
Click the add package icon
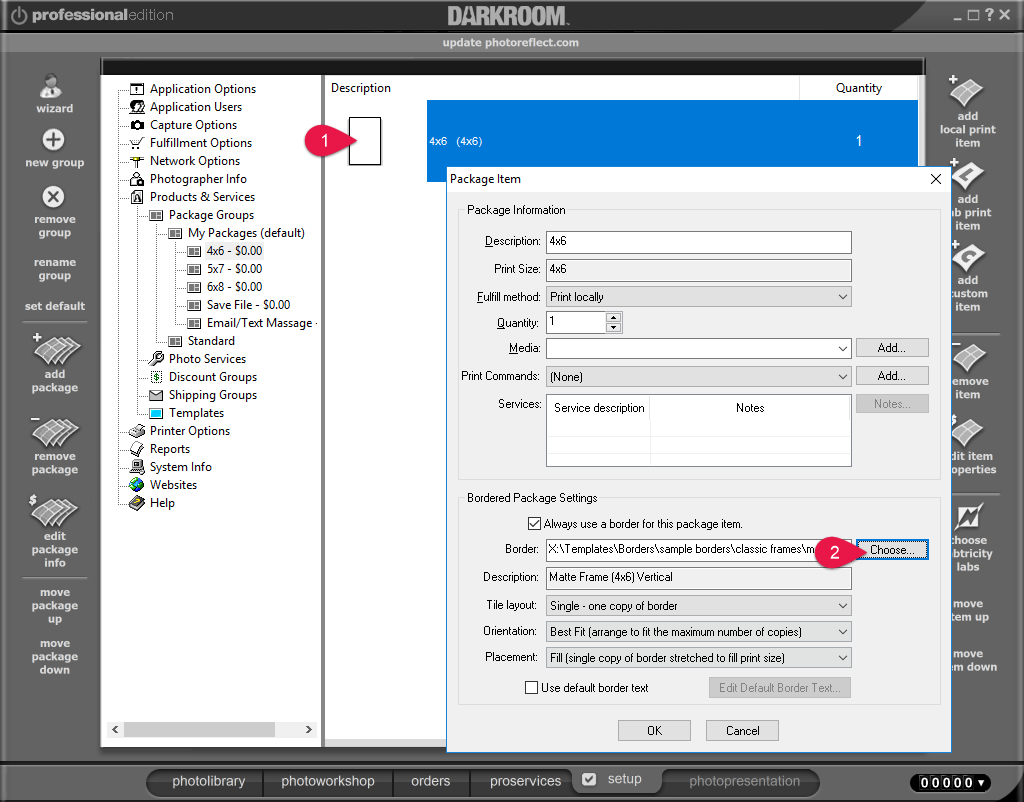tap(56, 350)
